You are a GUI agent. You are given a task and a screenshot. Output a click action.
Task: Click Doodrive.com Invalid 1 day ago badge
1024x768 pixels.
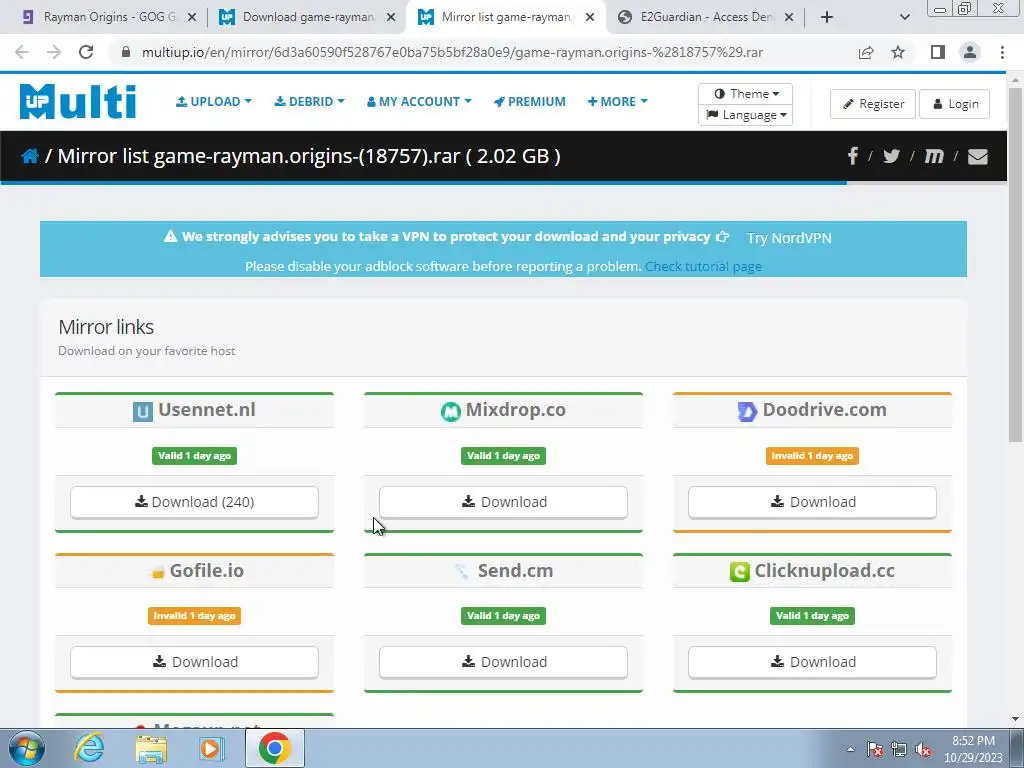(x=812, y=456)
